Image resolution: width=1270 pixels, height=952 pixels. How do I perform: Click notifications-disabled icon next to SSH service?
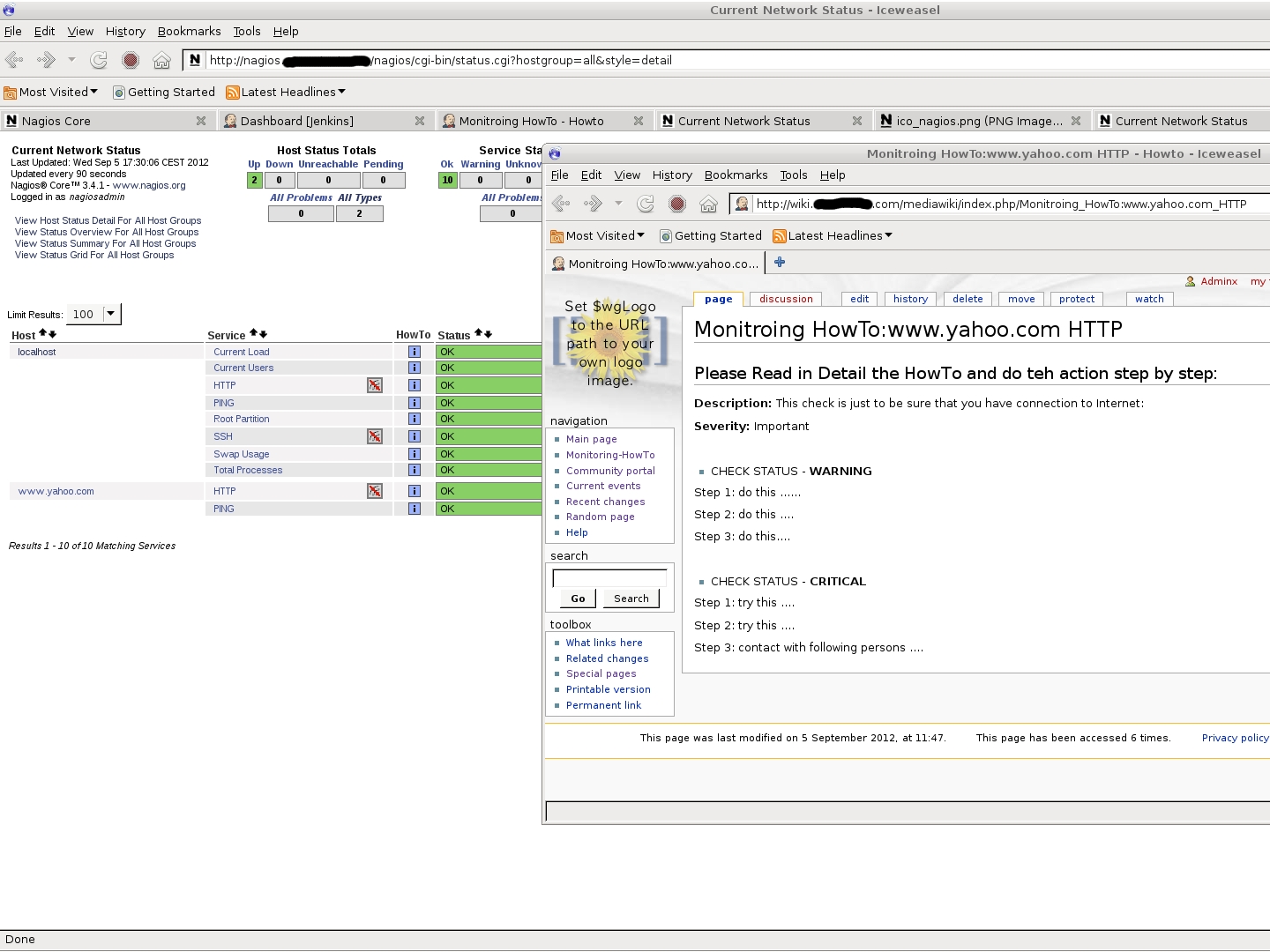click(x=375, y=436)
